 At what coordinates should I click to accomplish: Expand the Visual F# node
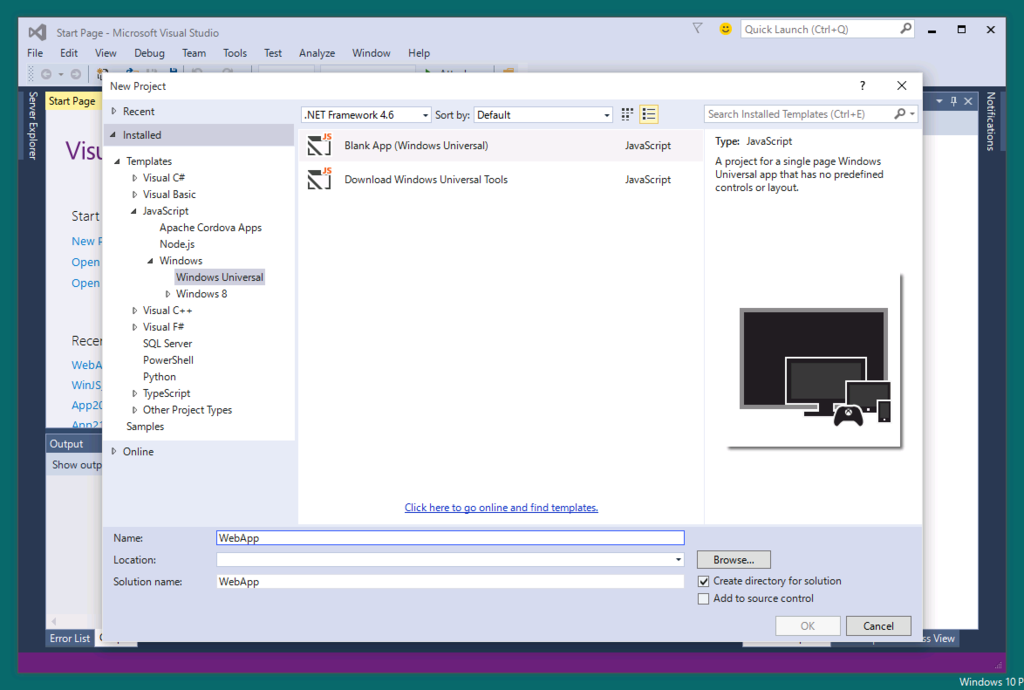click(x=135, y=326)
